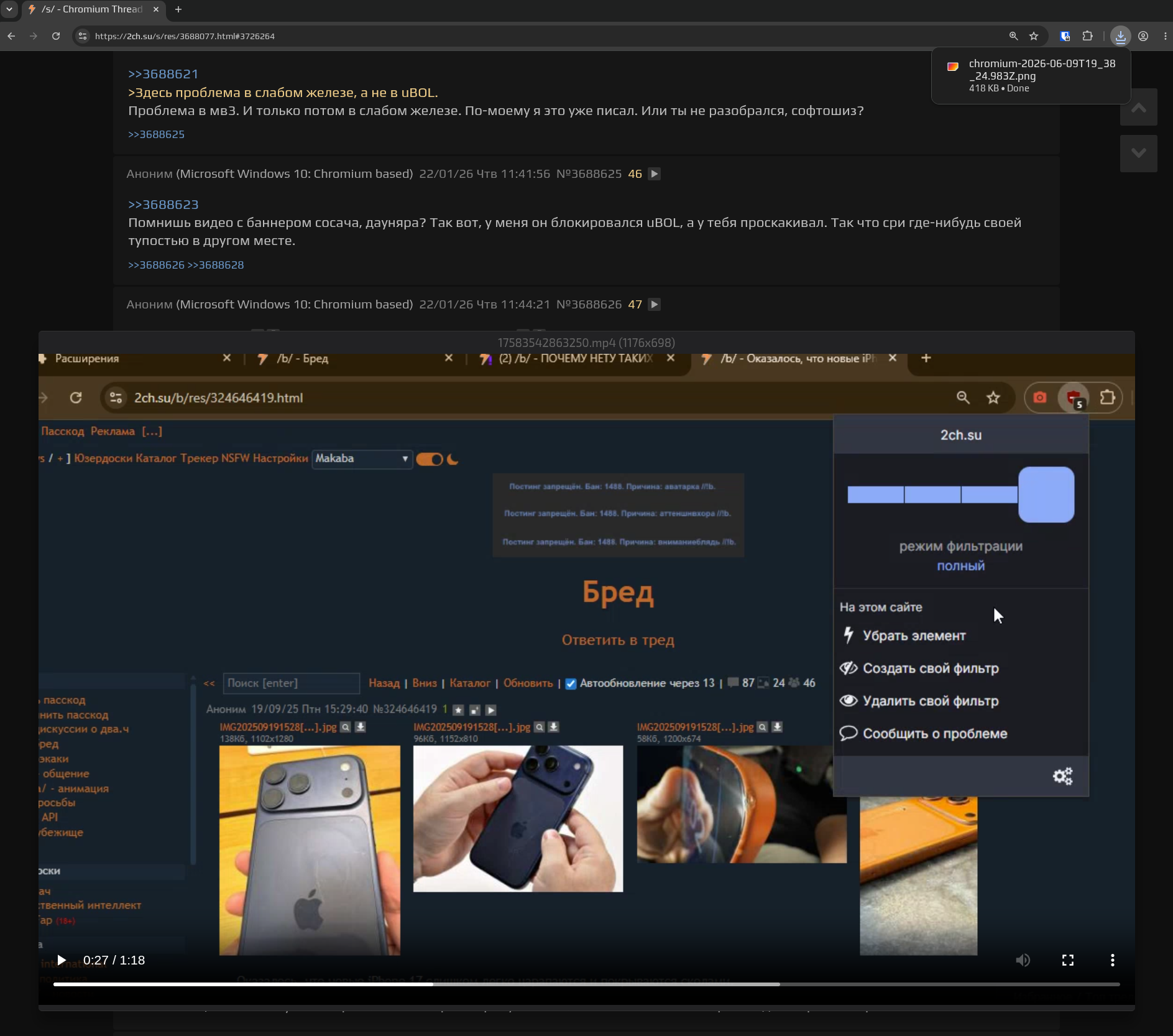The width and height of the screenshot is (1173, 1036).
Task: Click the video title '17583542863250.mp4 (1176x698)'
Action: coord(586,343)
